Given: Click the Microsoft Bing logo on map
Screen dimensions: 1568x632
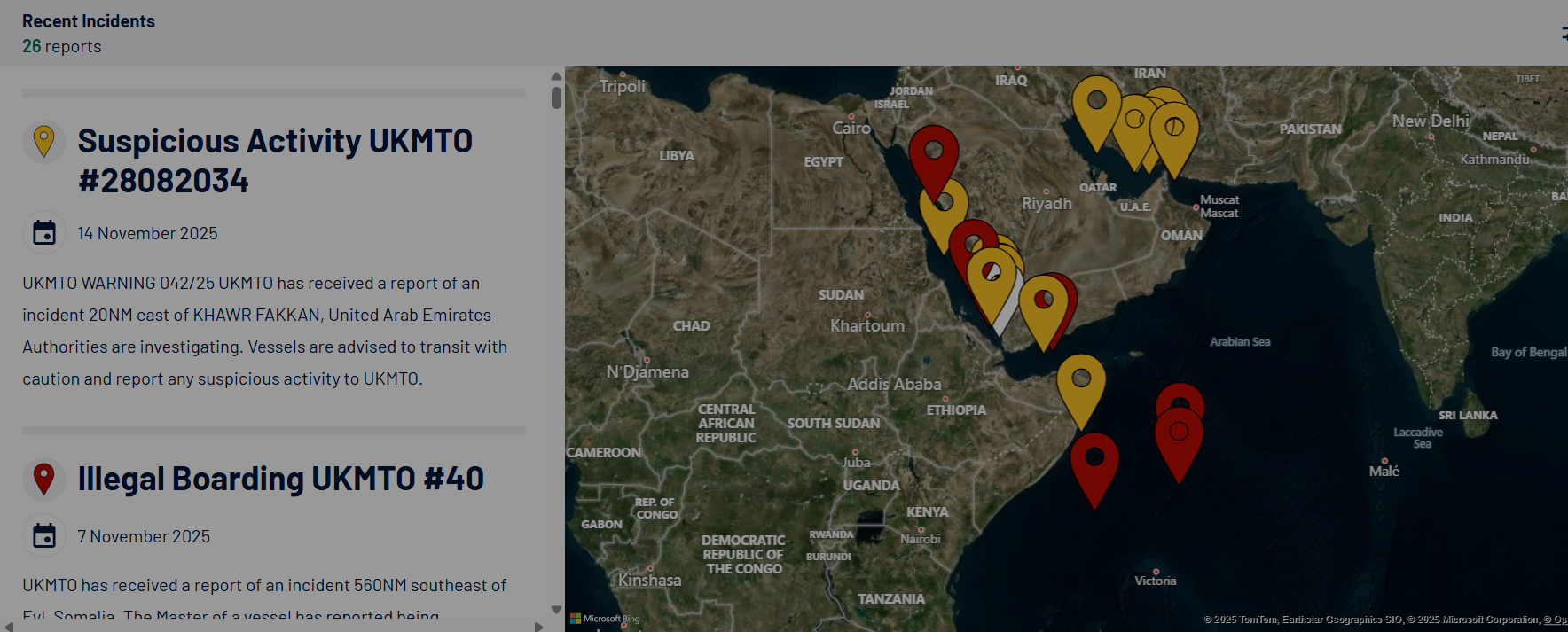Looking at the screenshot, I should click(x=605, y=619).
